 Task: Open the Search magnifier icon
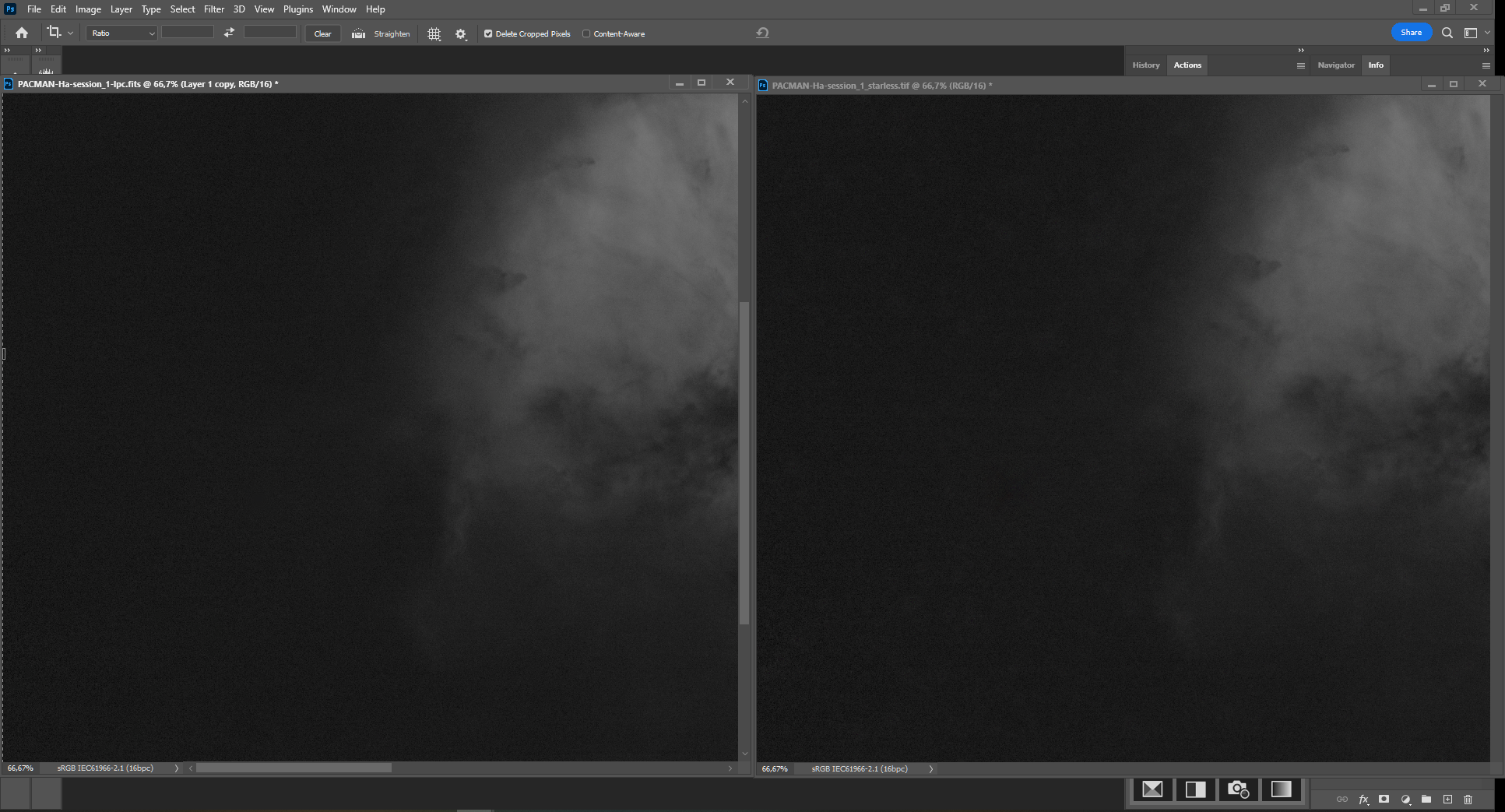(1447, 33)
